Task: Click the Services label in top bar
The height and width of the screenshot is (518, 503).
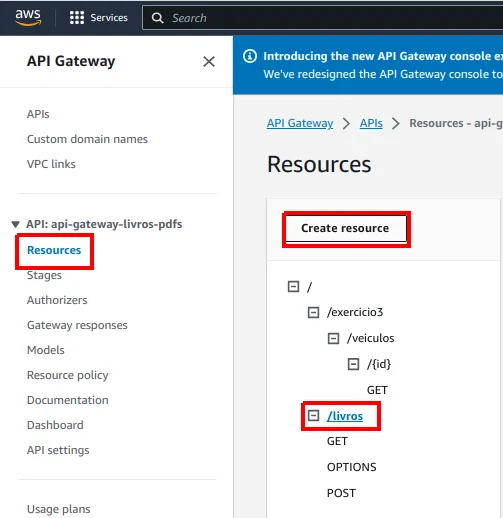Action: point(109,18)
